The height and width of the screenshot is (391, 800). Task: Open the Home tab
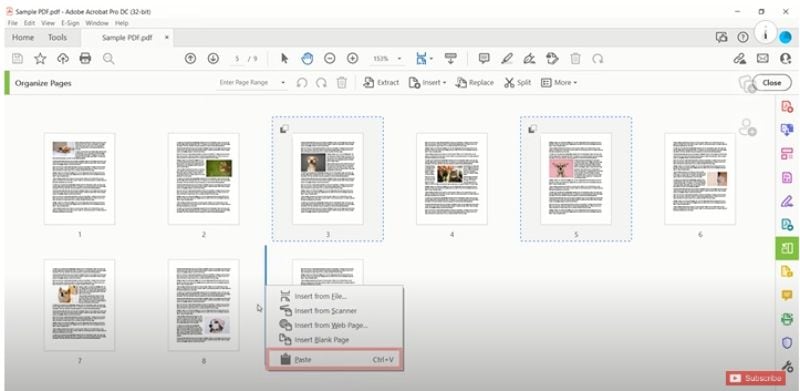click(23, 38)
